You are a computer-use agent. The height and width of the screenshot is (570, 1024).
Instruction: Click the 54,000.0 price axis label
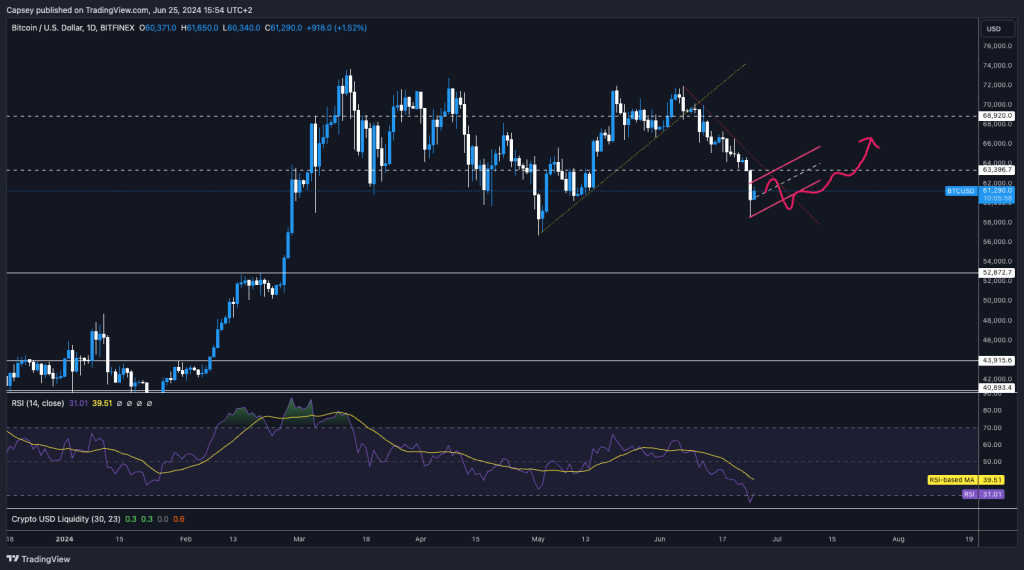[x=998, y=262]
